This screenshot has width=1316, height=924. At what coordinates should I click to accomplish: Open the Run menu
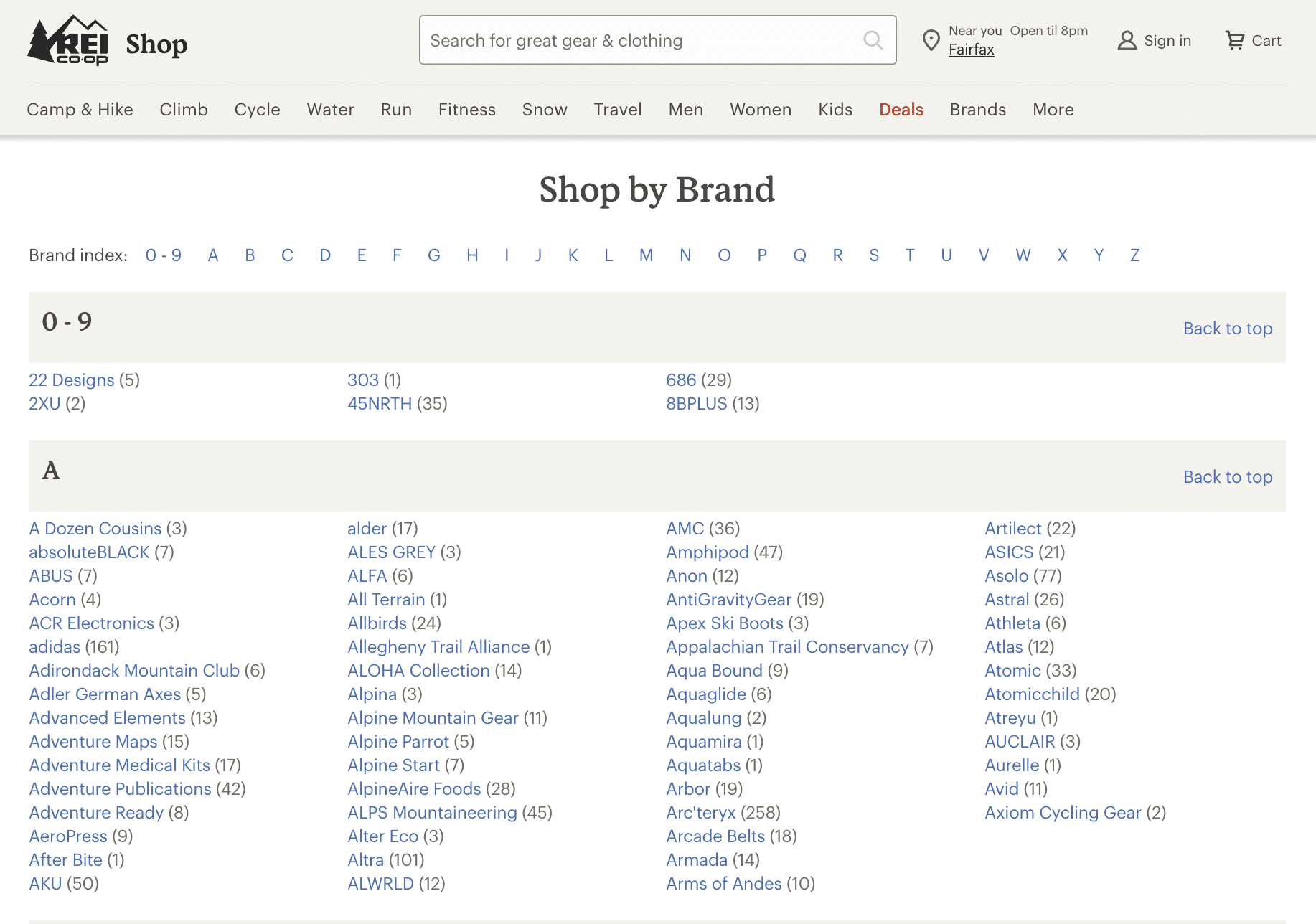396,109
